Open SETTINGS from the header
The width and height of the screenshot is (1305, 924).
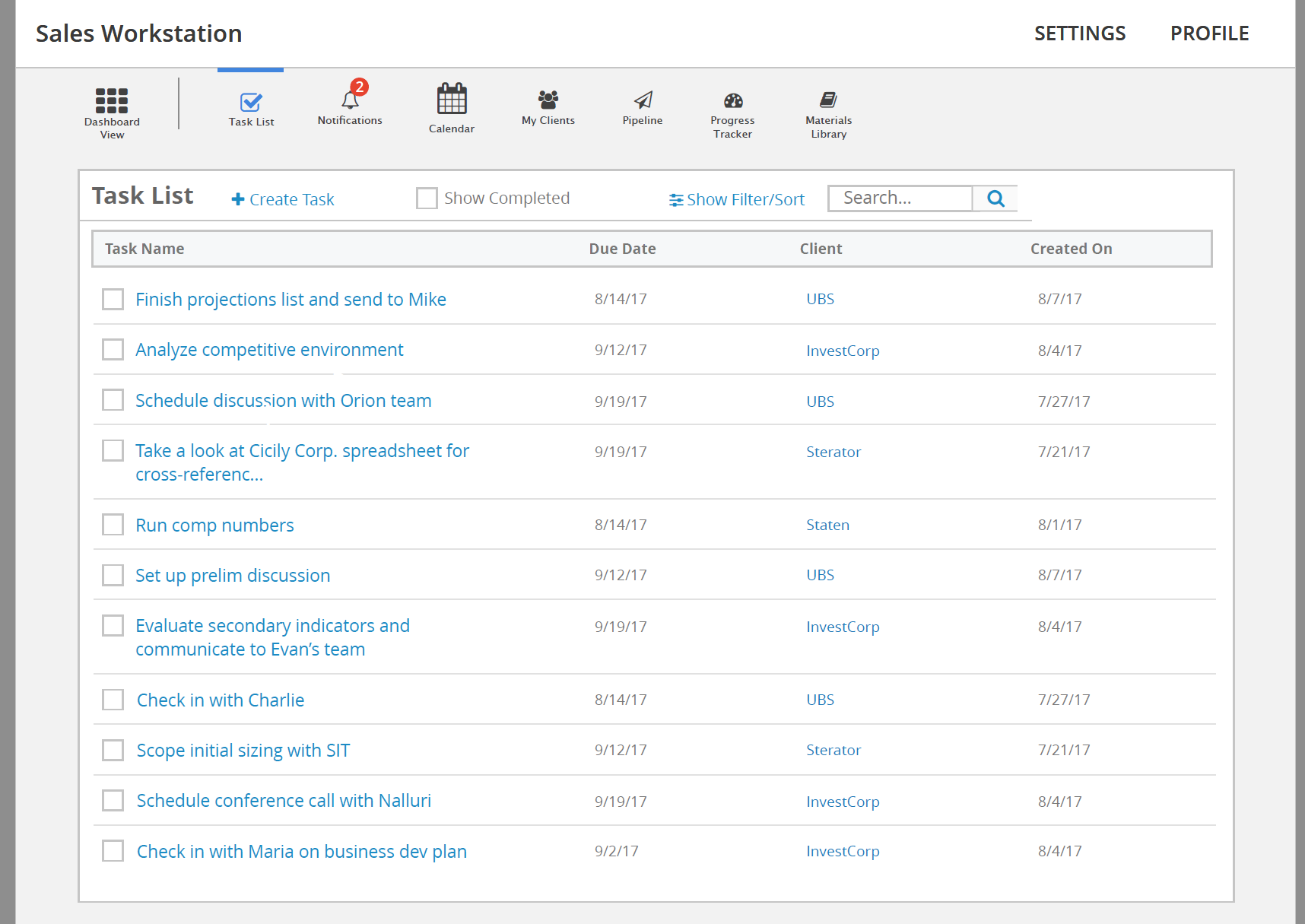pyautogui.click(x=1080, y=33)
